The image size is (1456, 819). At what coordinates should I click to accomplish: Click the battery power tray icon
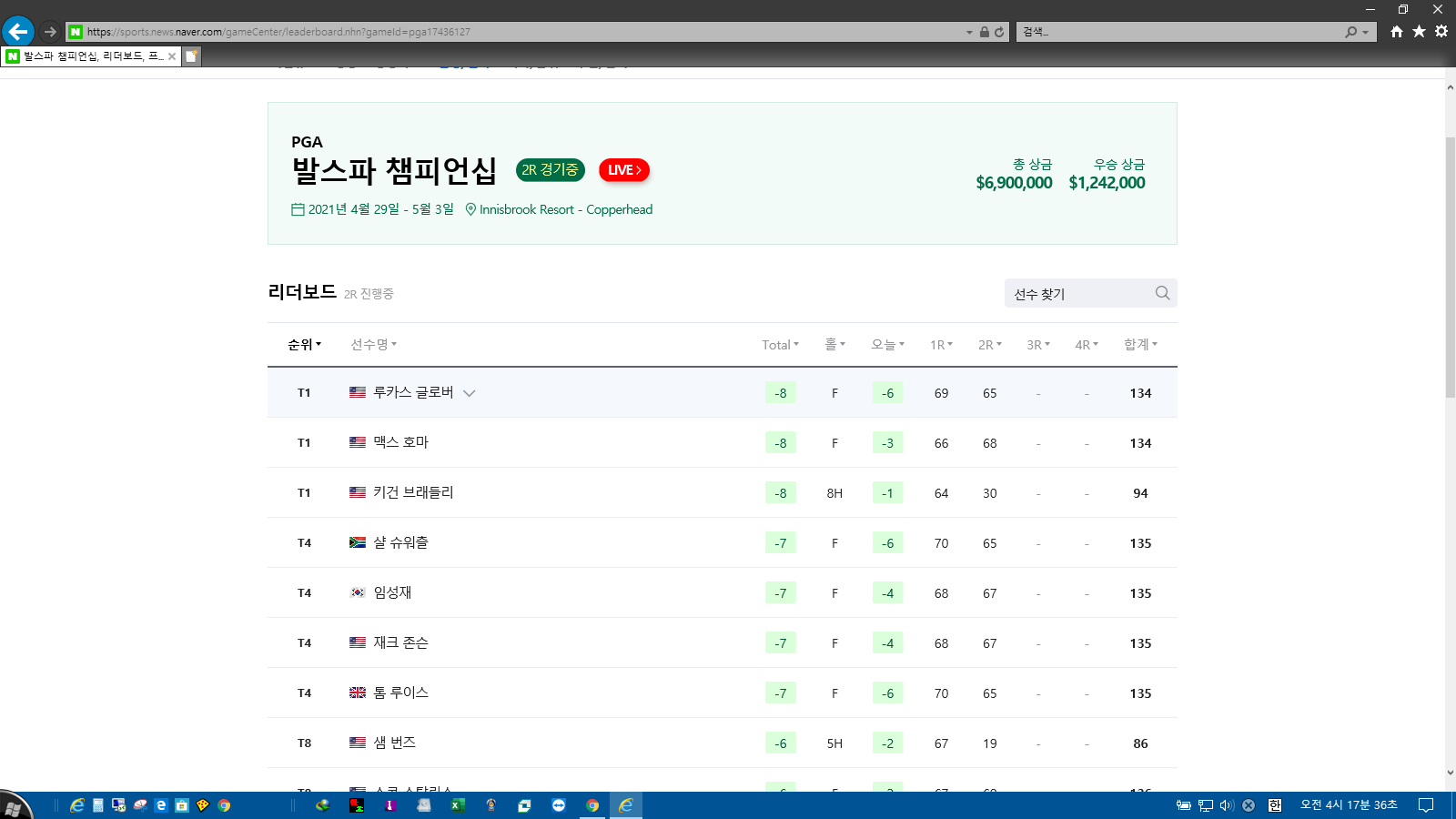(x=1183, y=805)
